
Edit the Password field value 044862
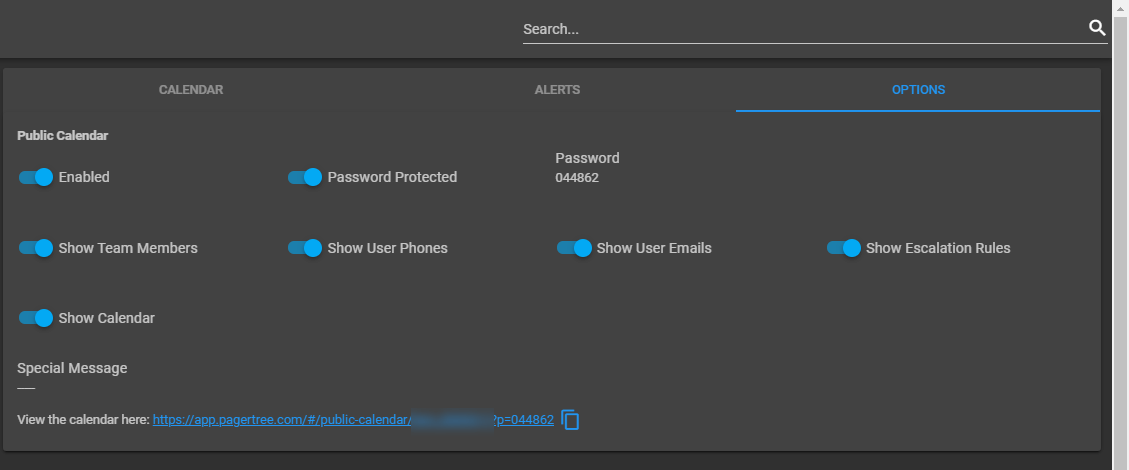click(577, 178)
